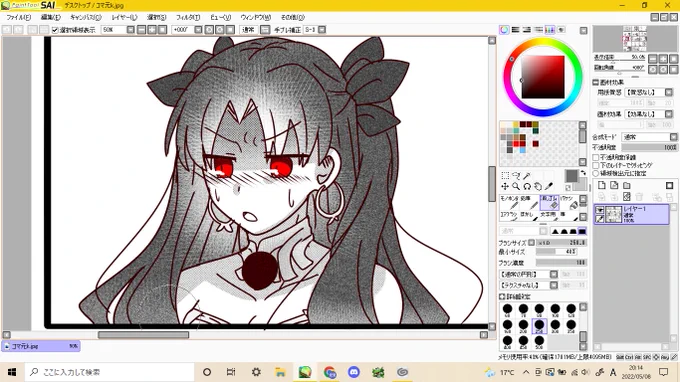Open File Explorer from the taskbar
Image resolution: width=680 pixels, height=382 pixels.
pyautogui.click(x=281, y=372)
